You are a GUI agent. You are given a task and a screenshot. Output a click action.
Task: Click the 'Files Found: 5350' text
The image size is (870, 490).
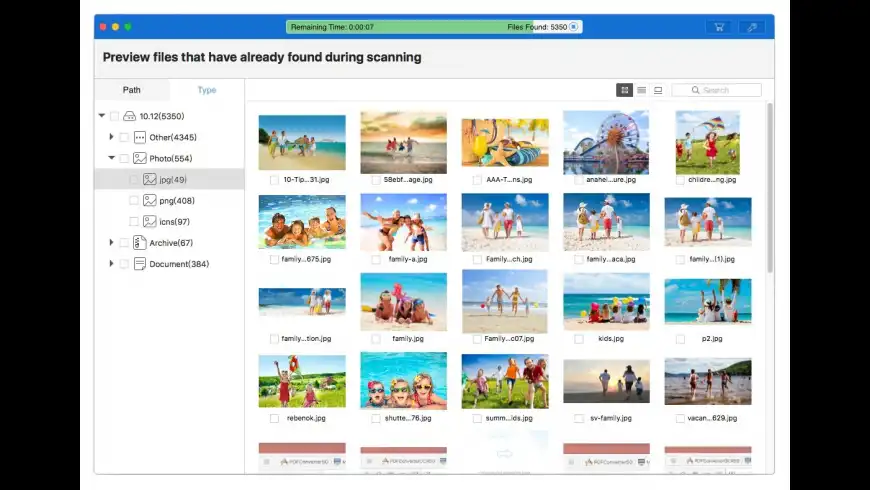click(x=537, y=27)
